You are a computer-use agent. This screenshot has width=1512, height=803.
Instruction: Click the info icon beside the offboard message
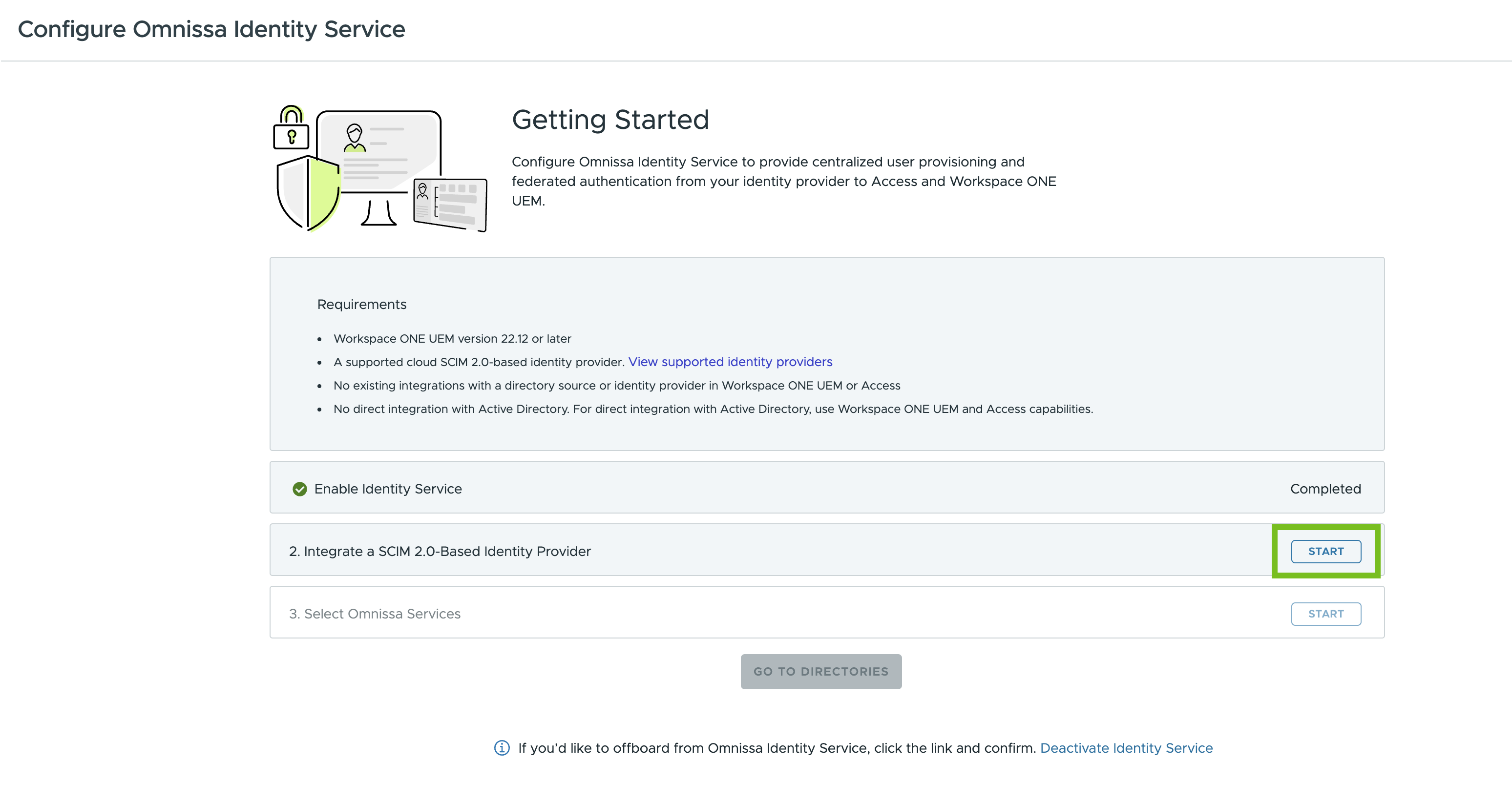(502, 748)
